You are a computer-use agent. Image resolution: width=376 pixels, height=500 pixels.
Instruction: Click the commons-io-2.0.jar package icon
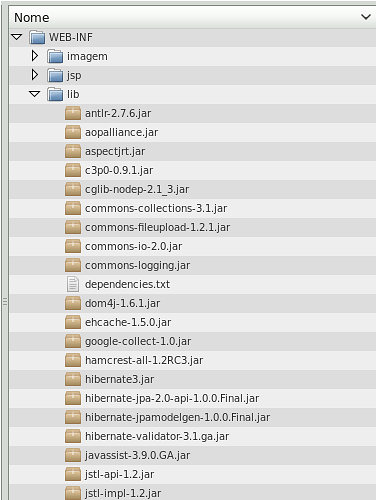[73, 246]
